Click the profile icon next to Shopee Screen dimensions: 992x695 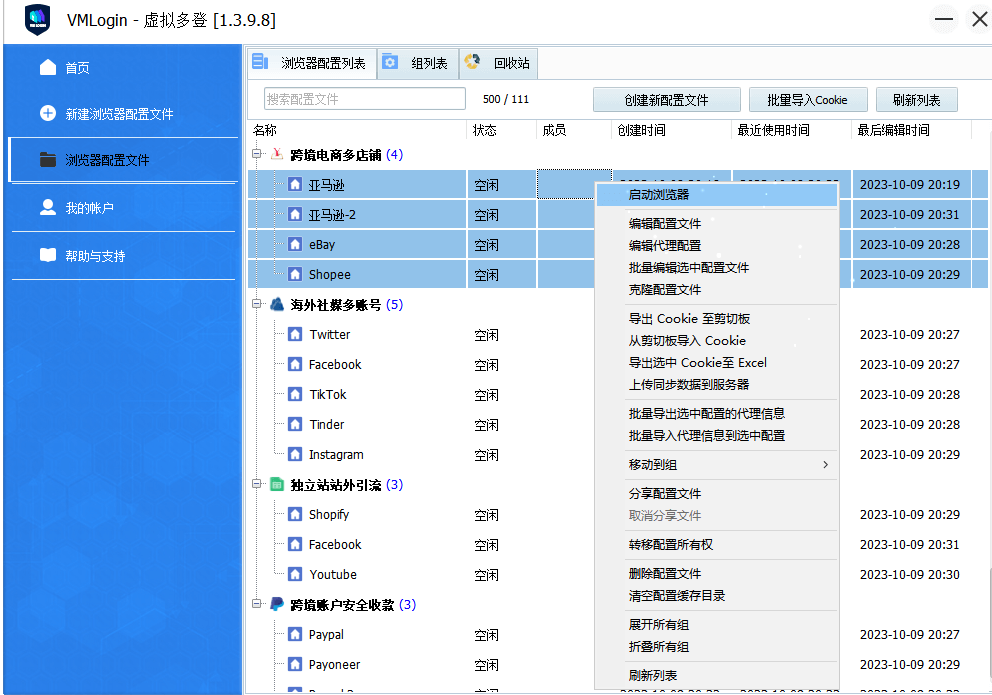pos(295,274)
